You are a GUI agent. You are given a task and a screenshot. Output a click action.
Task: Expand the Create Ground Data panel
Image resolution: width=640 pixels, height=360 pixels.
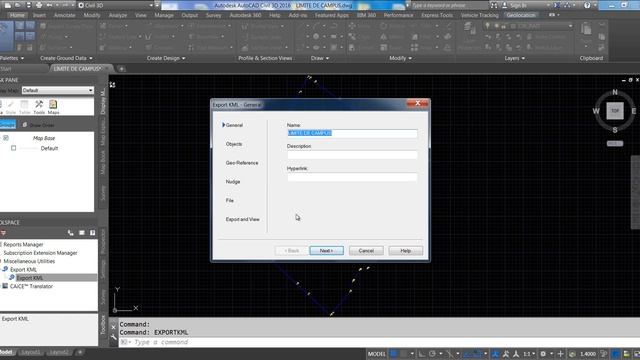pos(66,58)
